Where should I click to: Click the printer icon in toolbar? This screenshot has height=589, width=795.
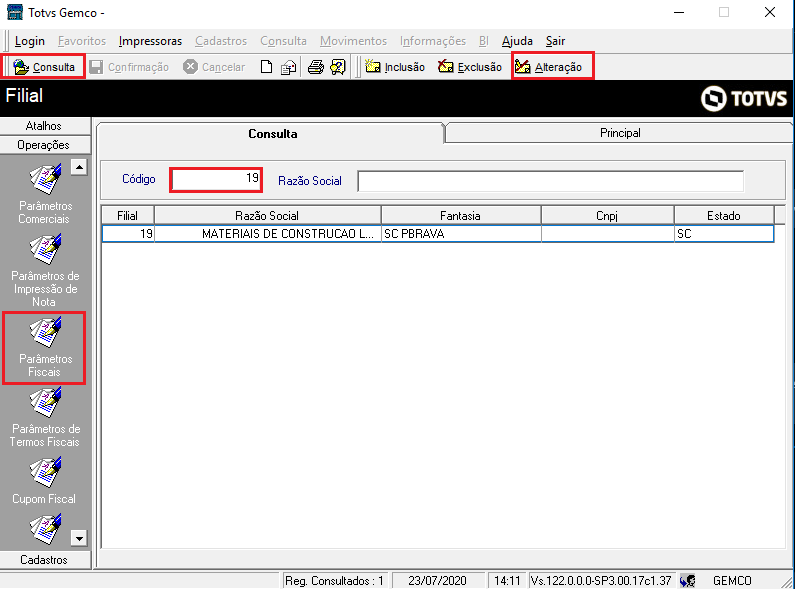[316, 67]
